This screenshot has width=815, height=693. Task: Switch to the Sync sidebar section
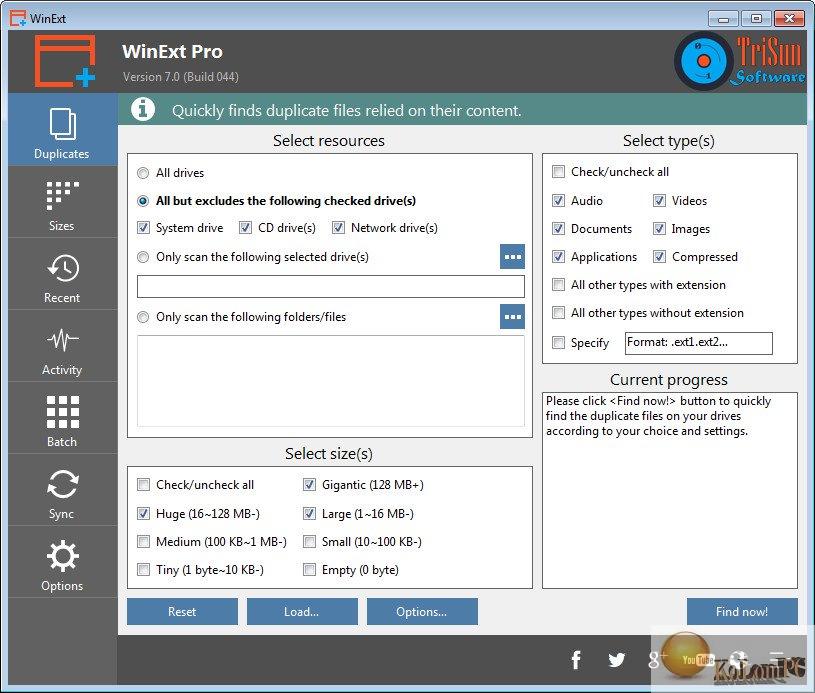(x=62, y=491)
